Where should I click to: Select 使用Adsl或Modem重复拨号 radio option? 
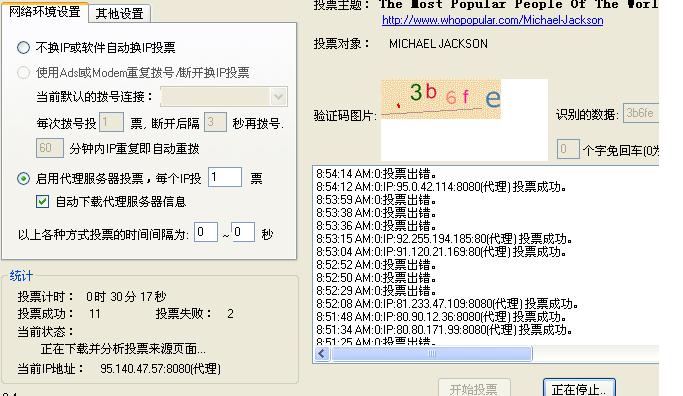pos(23,73)
